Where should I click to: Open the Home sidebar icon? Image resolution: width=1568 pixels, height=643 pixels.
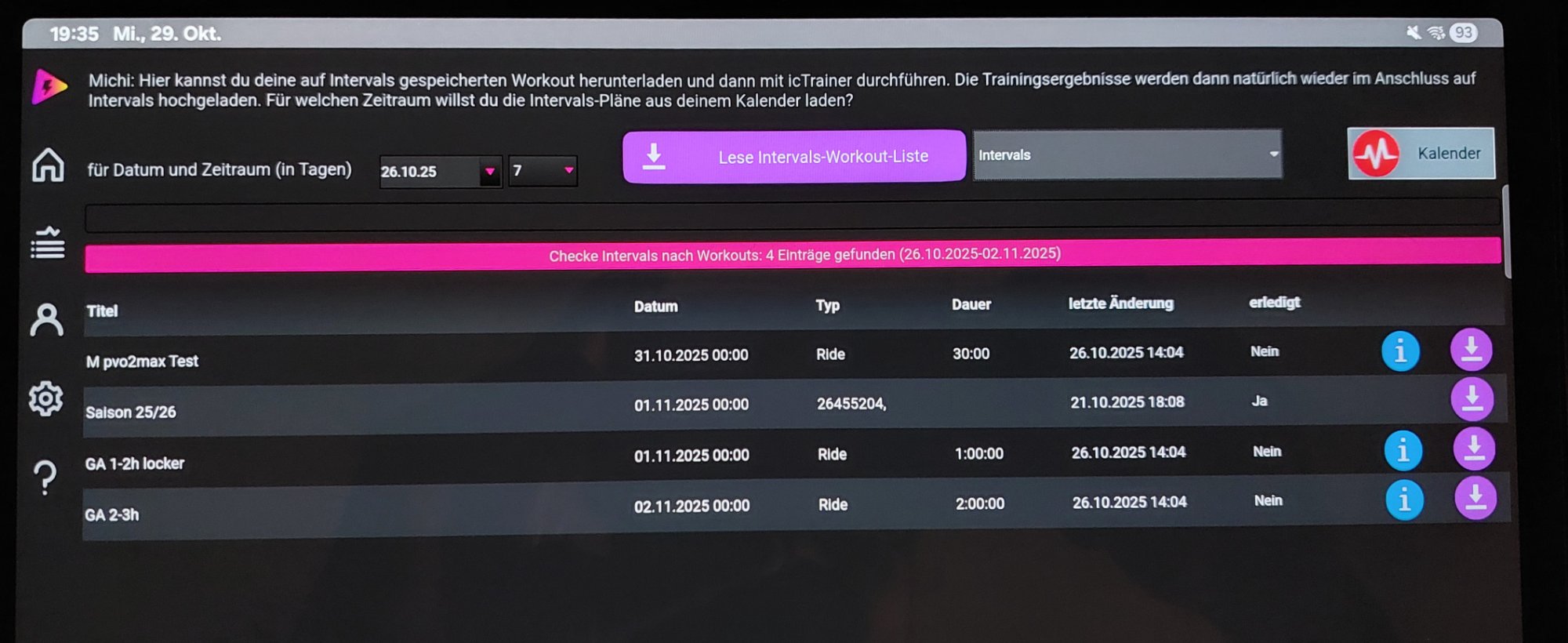[48, 165]
